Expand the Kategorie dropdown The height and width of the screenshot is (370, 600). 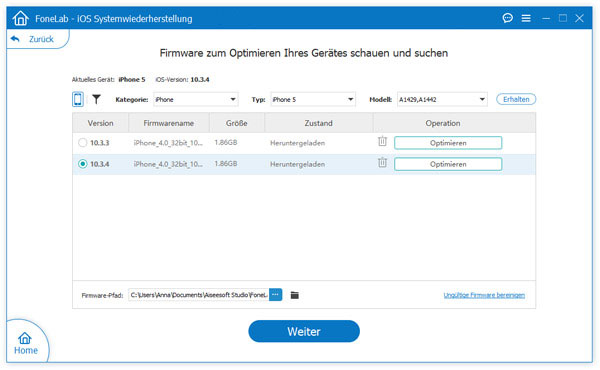[196, 99]
